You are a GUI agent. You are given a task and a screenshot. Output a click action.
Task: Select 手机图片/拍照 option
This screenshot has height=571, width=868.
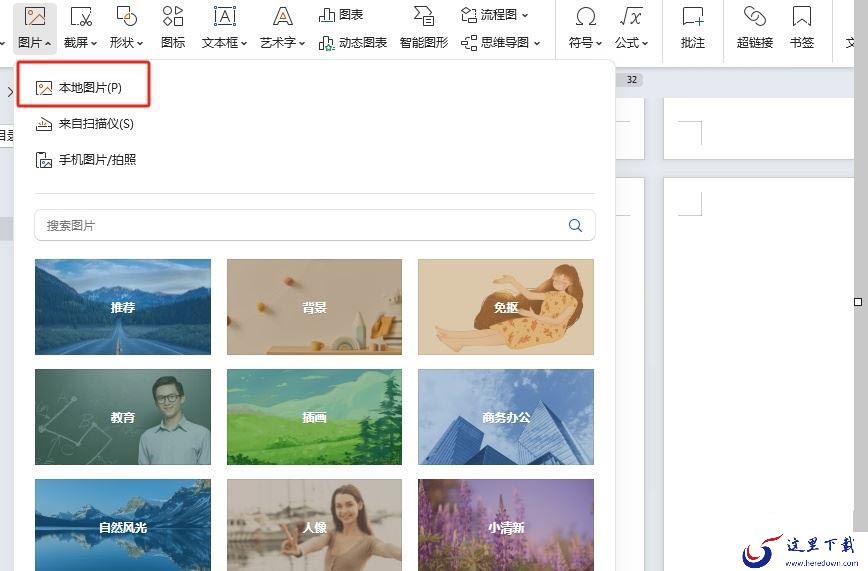tap(86, 160)
